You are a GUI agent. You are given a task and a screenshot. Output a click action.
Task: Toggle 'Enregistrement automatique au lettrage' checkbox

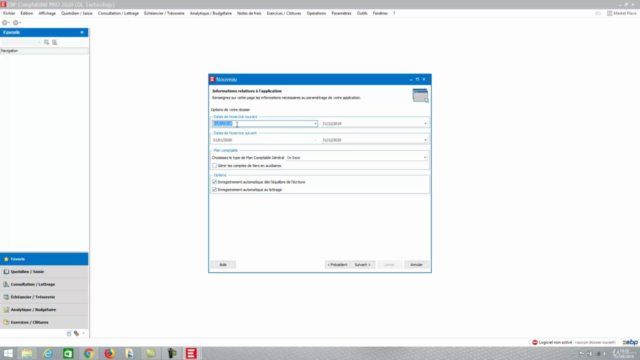(x=214, y=190)
